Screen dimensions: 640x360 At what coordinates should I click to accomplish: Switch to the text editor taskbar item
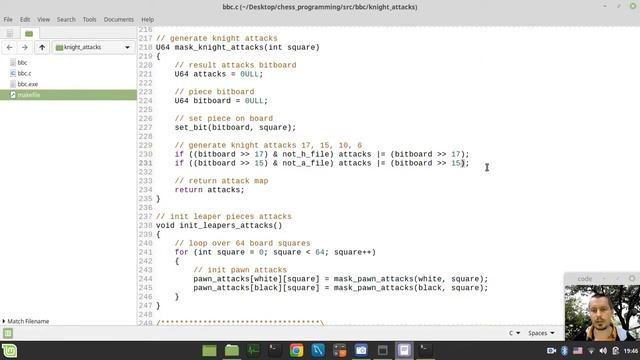404,351
